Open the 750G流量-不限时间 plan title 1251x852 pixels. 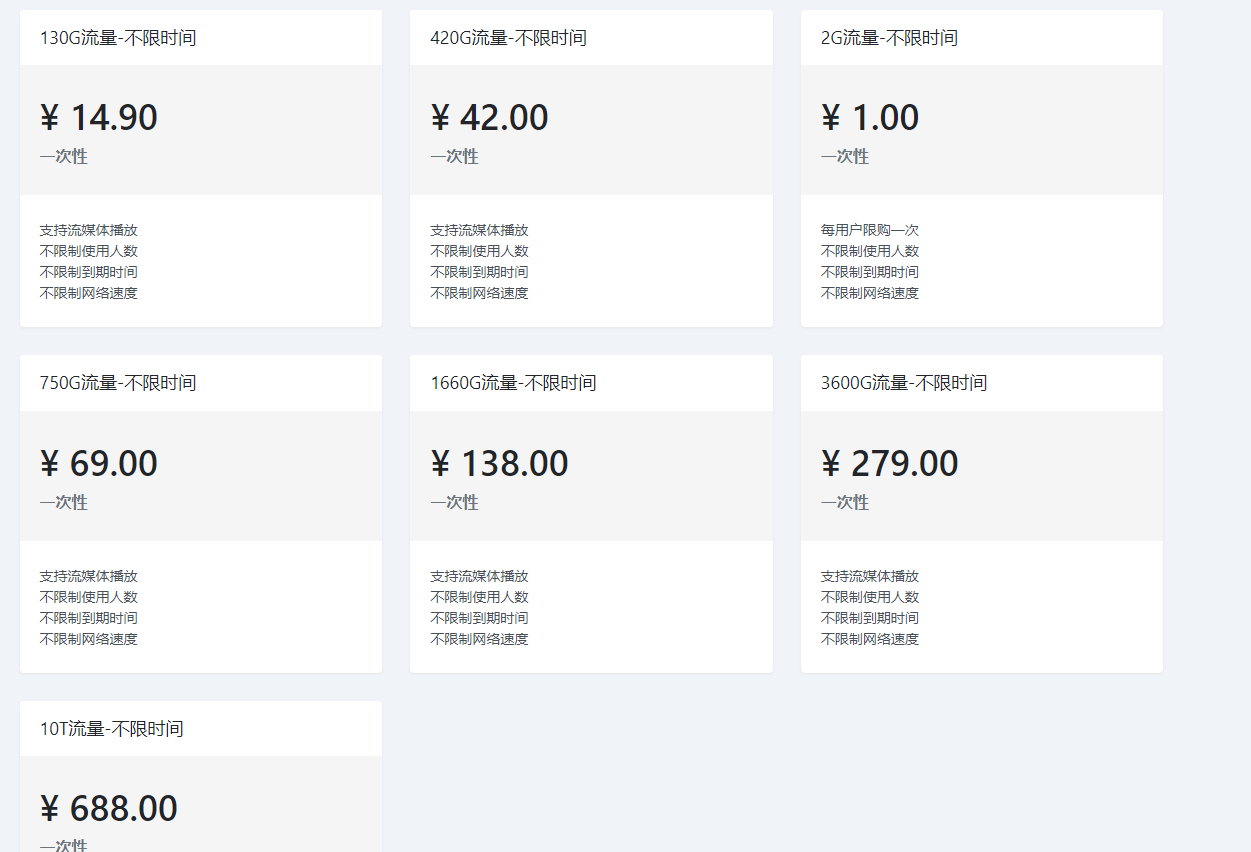point(118,383)
